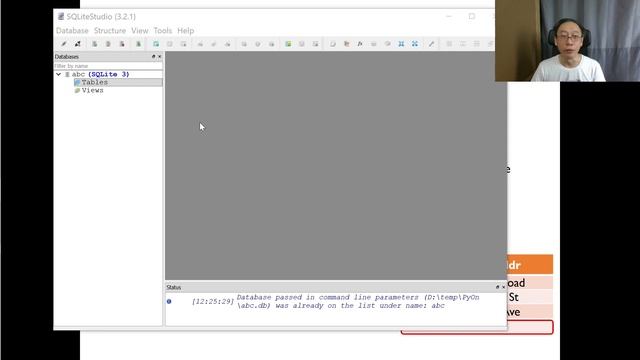640x360 pixels.
Task: Click the Edit database toolbar icon
Action: click(x=108, y=44)
